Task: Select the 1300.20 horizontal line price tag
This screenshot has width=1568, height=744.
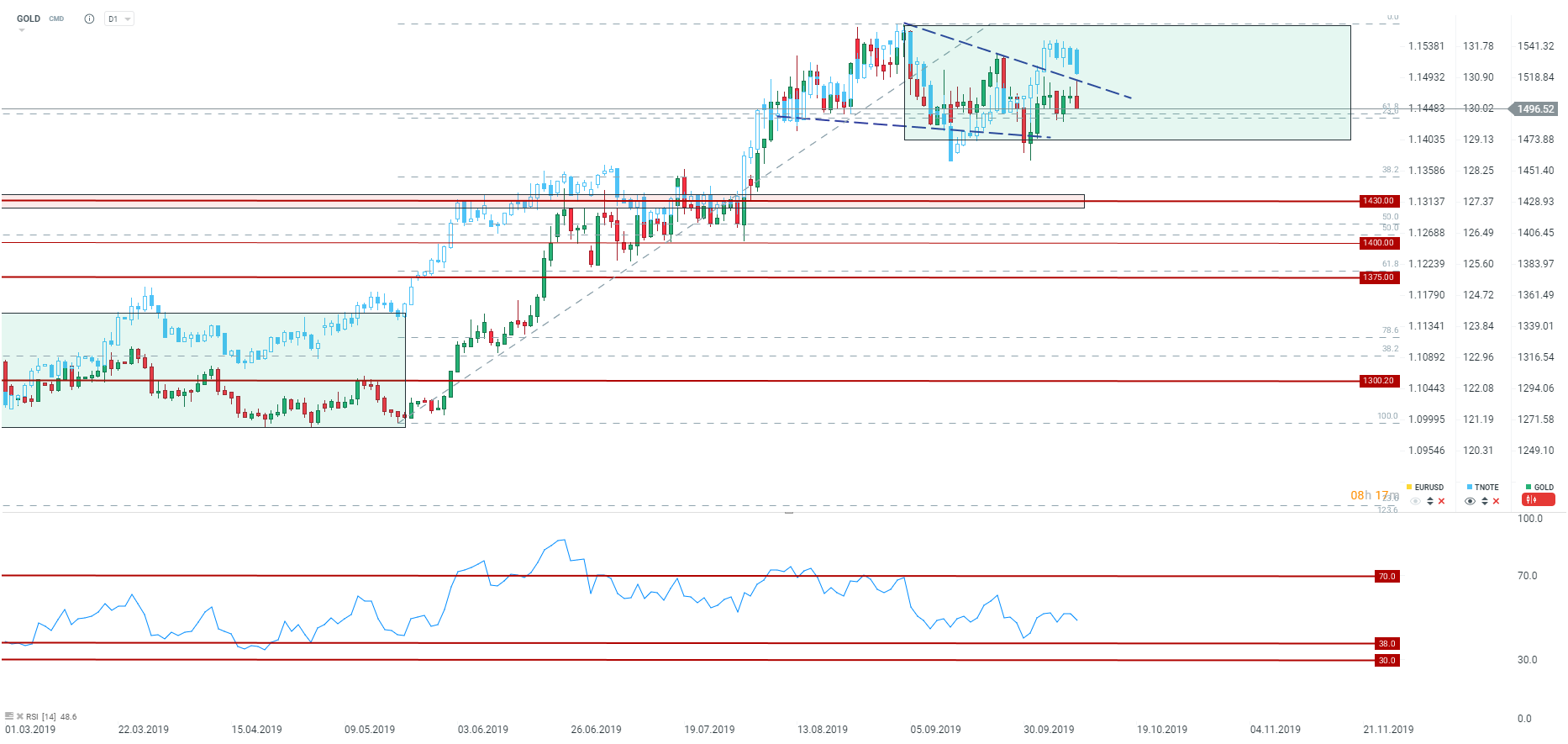Action: tap(1379, 381)
